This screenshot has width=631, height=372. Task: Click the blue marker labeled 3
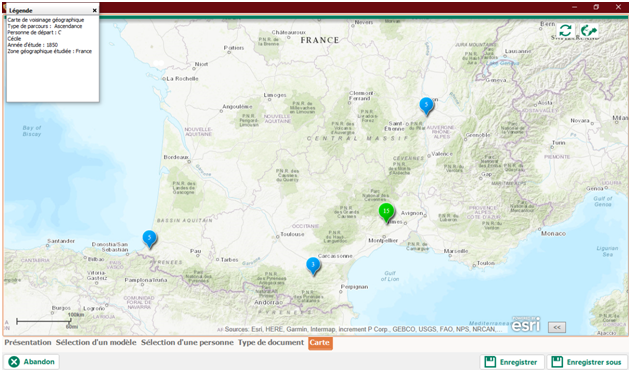point(313,267)
